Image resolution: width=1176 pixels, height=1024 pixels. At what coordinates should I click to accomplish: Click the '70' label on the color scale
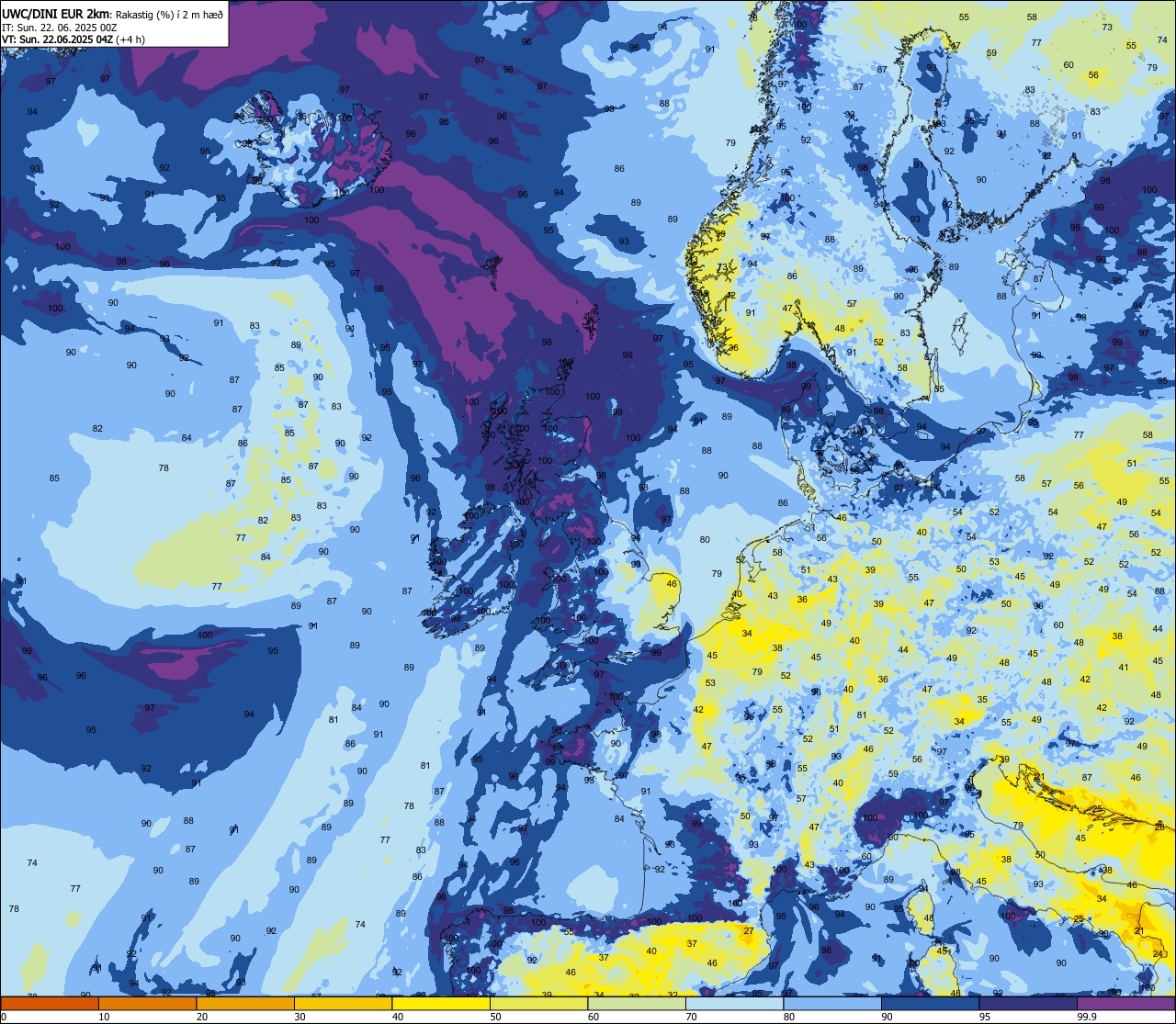click(692, 1017)
